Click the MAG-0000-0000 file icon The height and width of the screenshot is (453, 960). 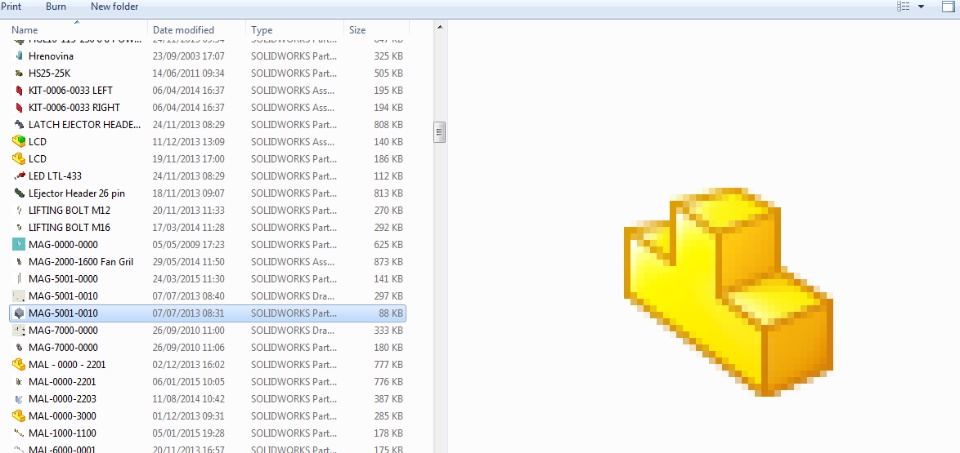point(18,244)
